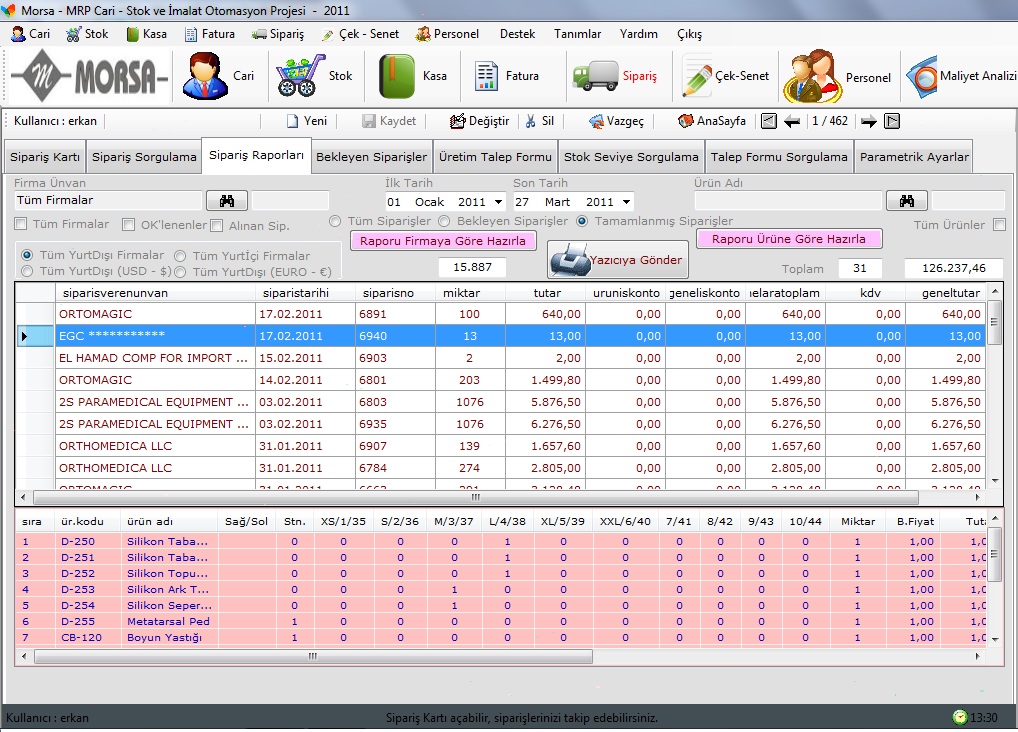Click Değiştir to edit the record
The width and height of the screenshot is (1018, 732).
pos(479,121)
